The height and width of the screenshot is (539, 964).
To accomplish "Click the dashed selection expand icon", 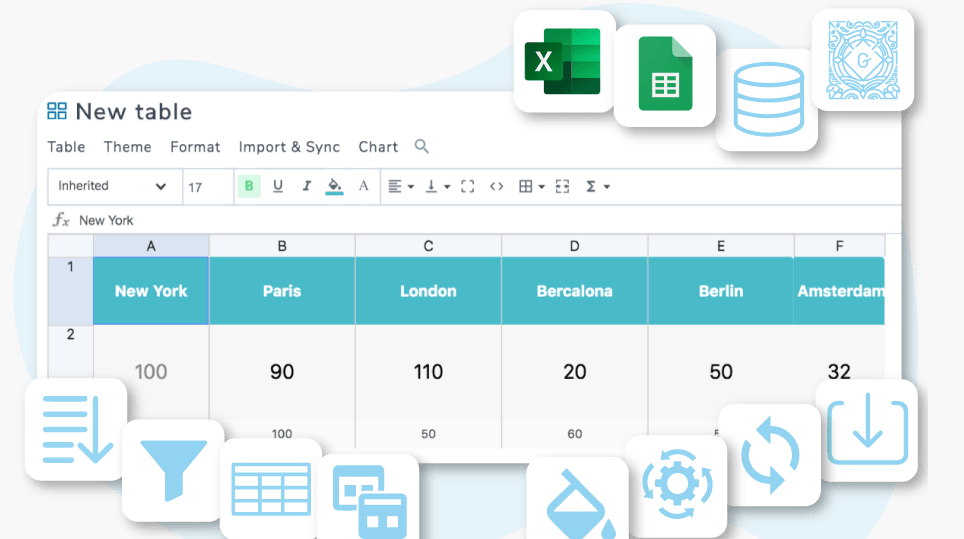I will point(562,186).
